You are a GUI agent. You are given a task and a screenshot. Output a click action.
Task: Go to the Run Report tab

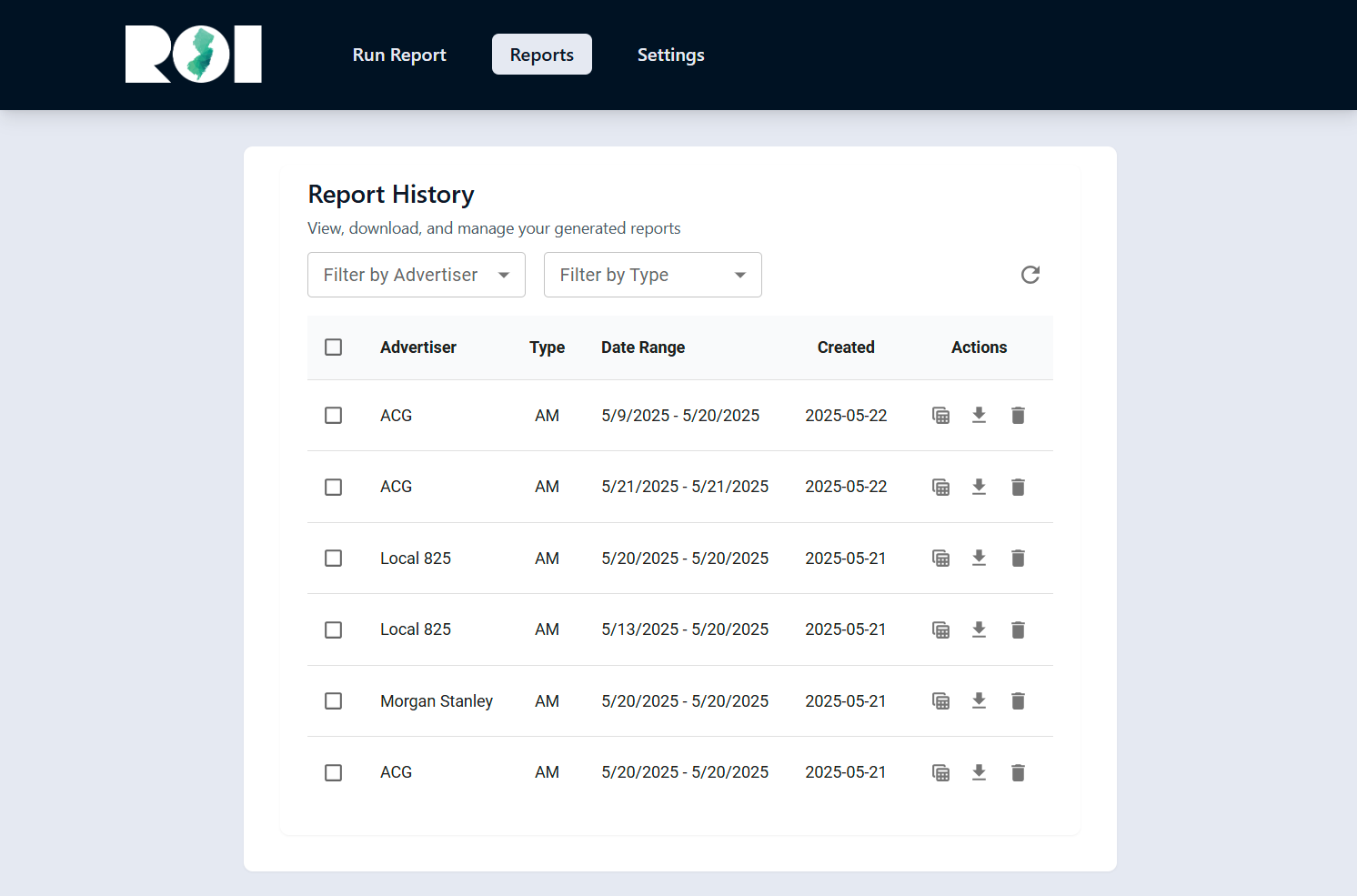tap(399, 55)
